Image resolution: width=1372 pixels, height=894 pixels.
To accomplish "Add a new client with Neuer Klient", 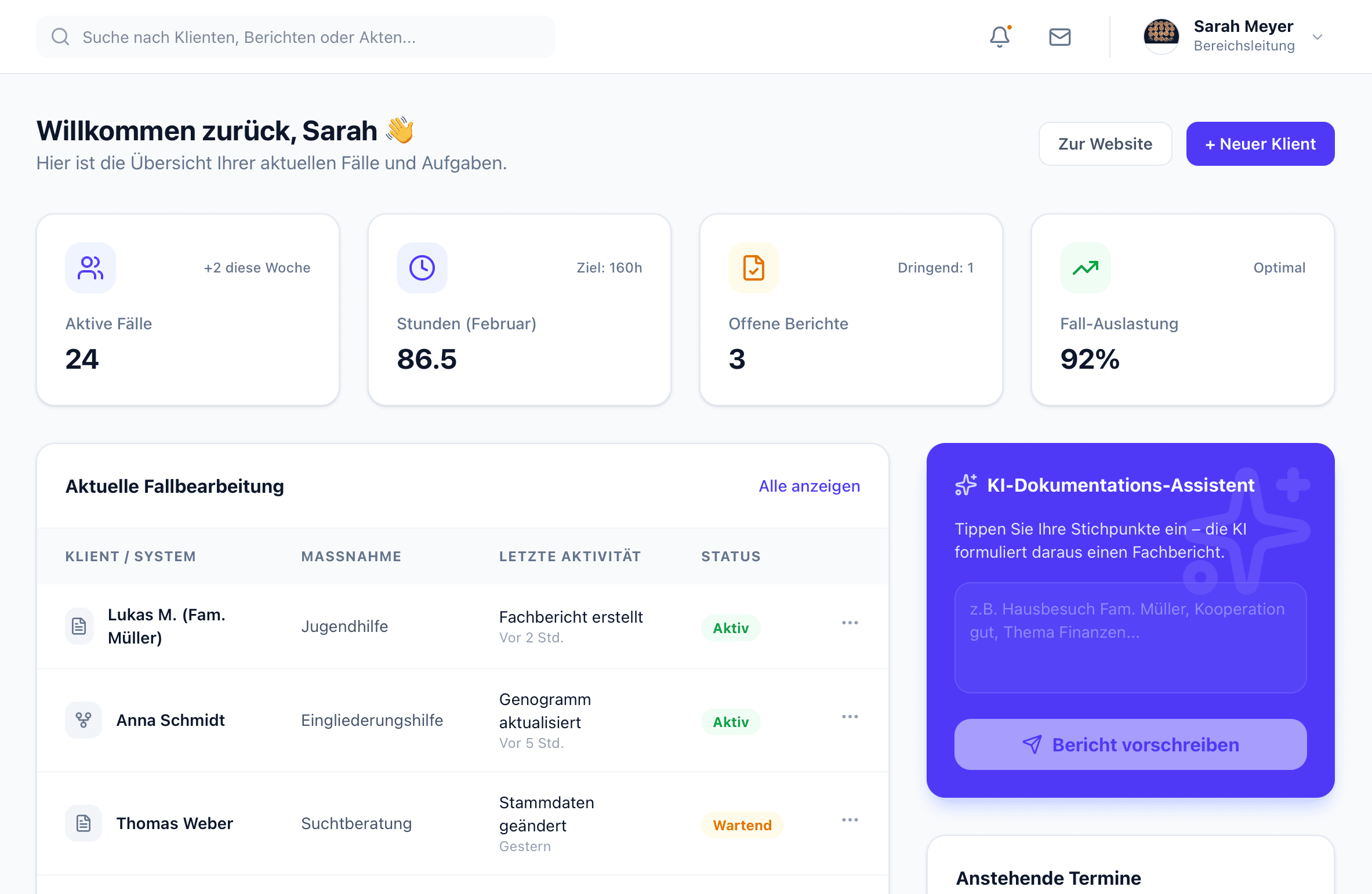I will point(1260,144).
